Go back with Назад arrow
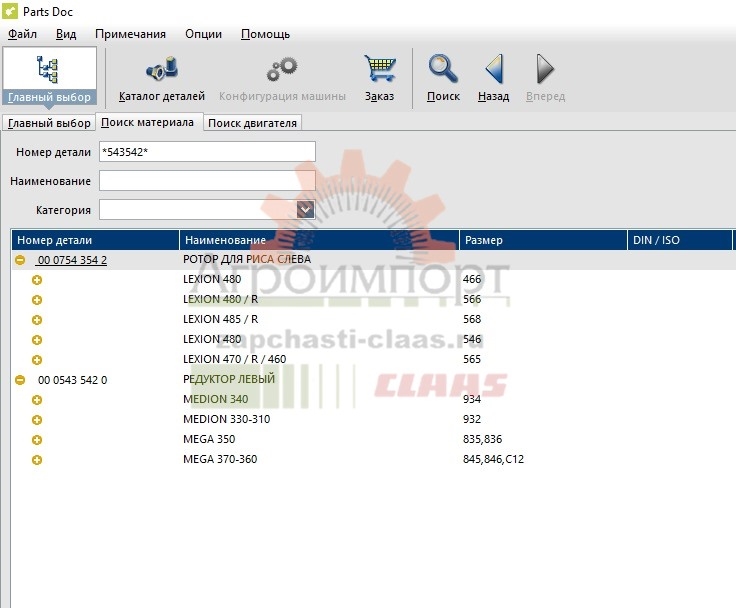This screenshot has width=736, height=608. 493,79
